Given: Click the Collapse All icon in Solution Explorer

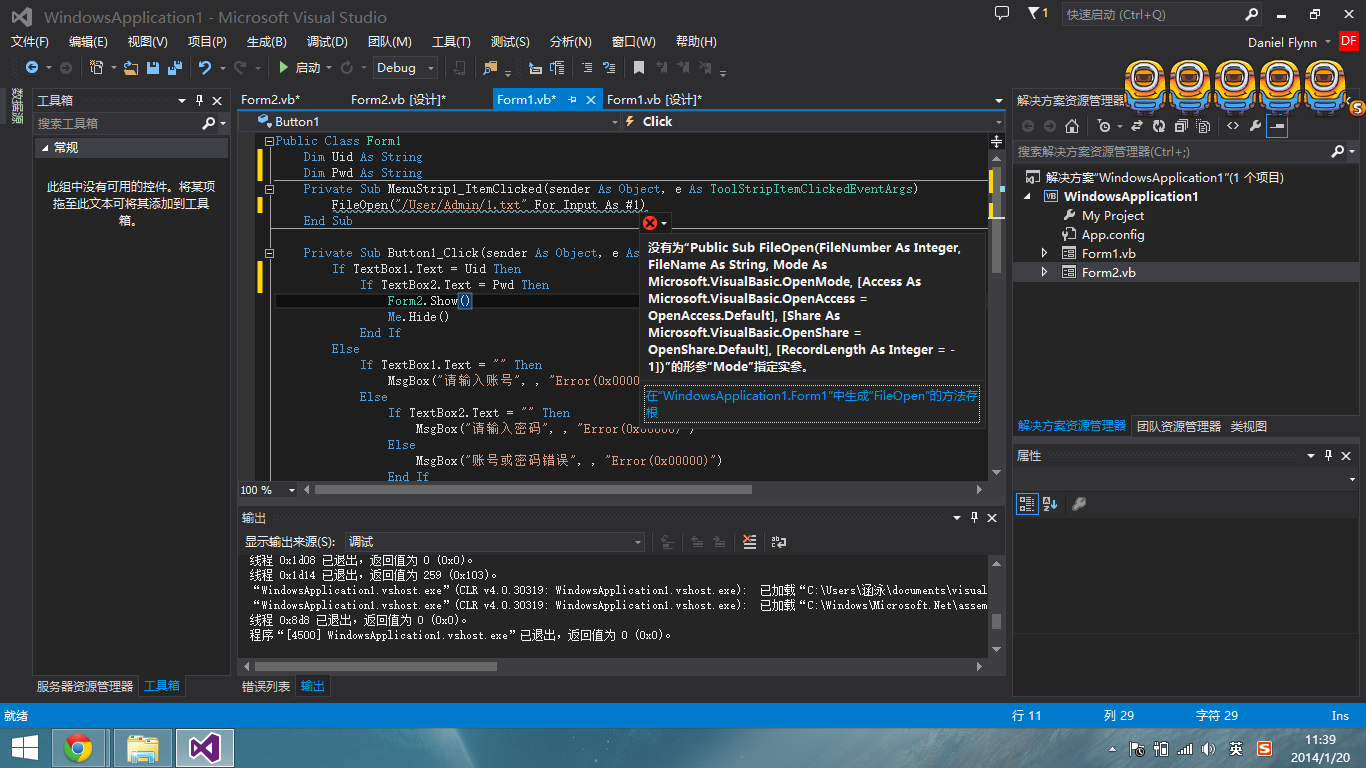Looking at the screenshot, I should [x=1181, y=126].
